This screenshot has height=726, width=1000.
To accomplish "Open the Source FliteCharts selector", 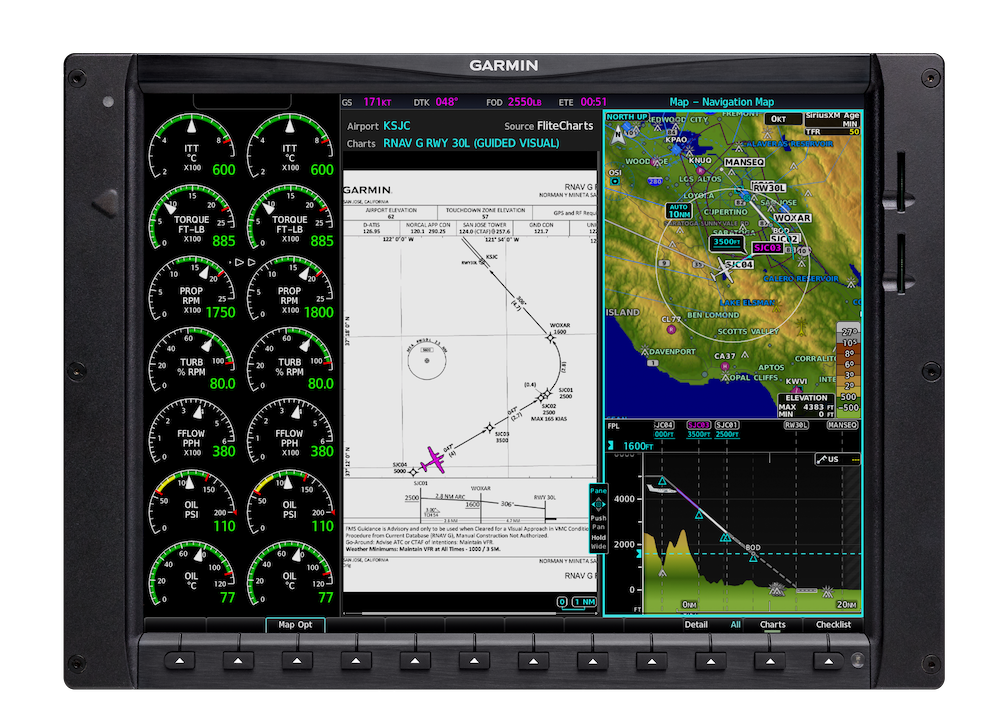I will tap(548, 126).
